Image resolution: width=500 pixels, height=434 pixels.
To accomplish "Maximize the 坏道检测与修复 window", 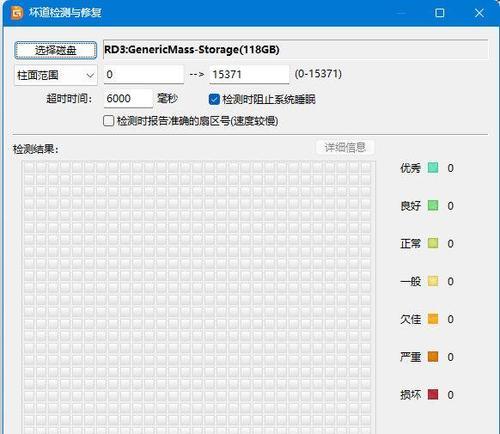I will [x=440, y=13].
